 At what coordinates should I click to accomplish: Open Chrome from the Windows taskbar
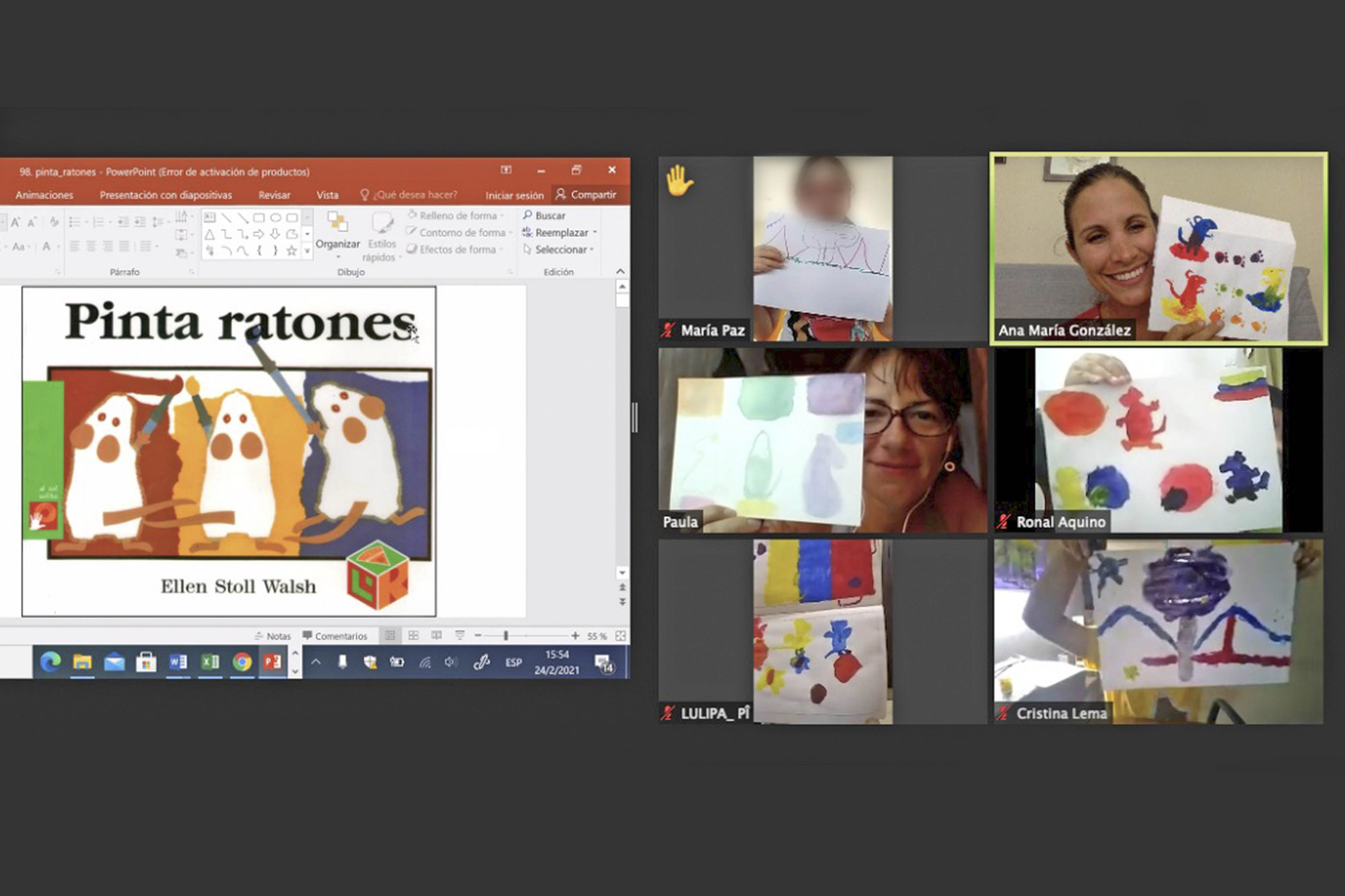242,662
